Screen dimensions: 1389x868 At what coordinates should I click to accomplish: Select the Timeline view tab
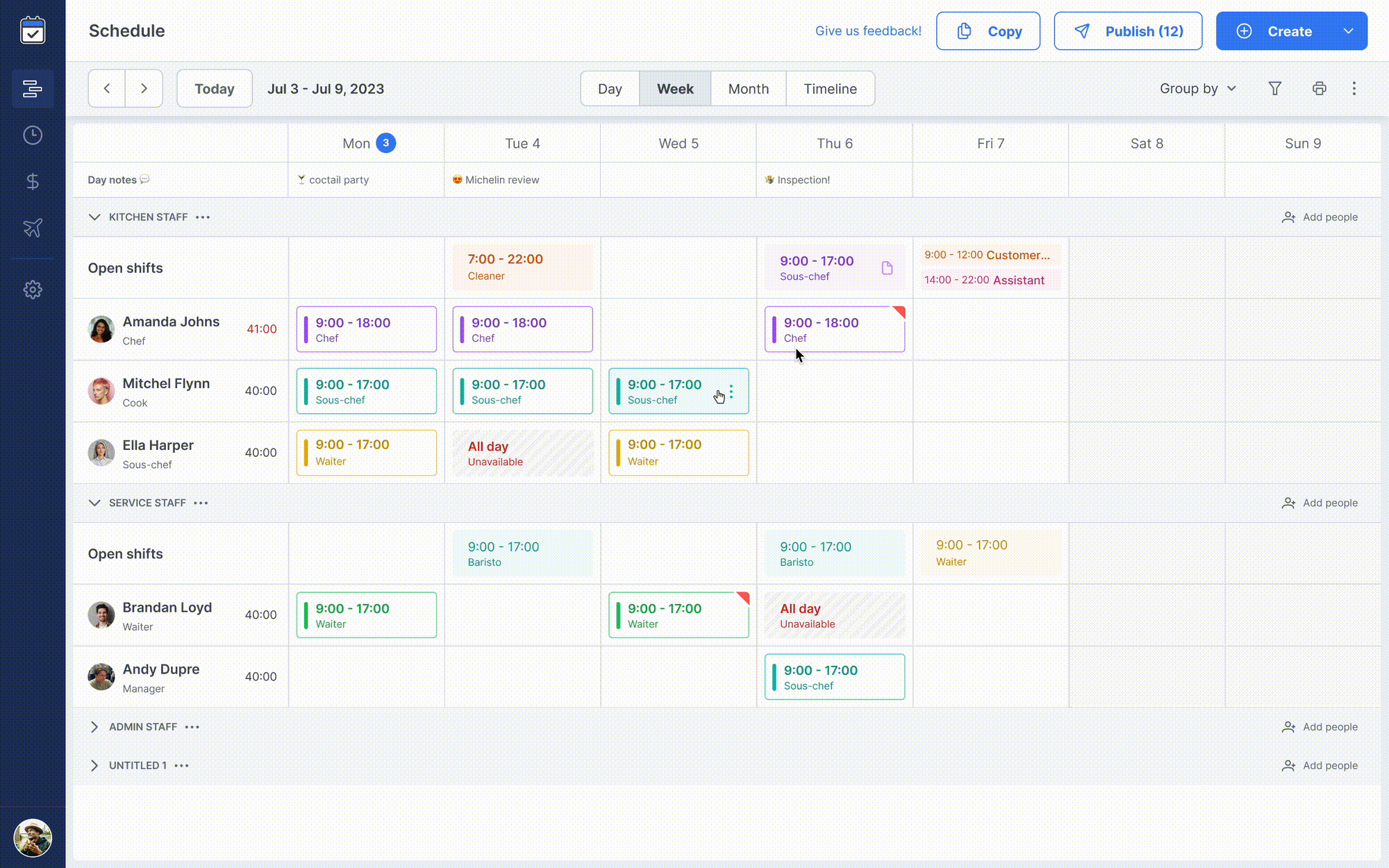(x=830, y=88)
